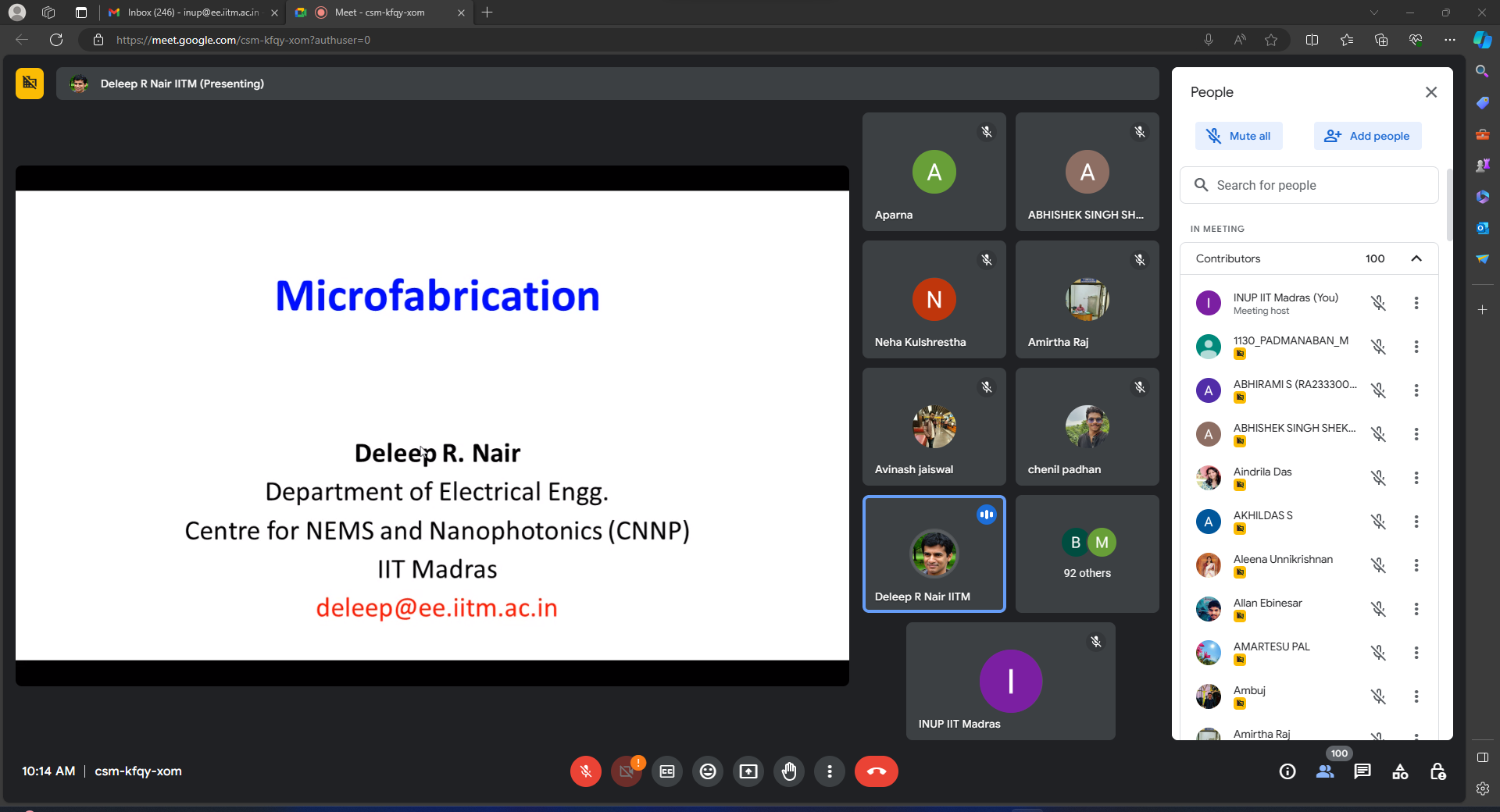Open Copilot icon in browser toolbar
This screenshot has width=1500, height=812.
[x=1482, y=40]
